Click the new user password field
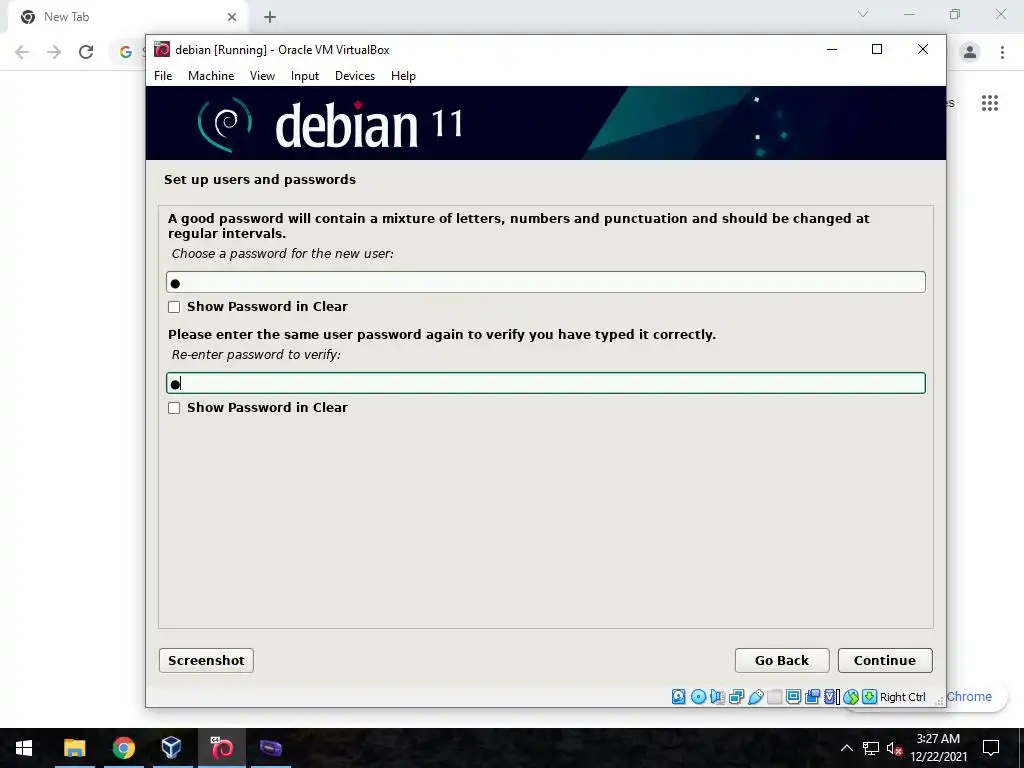Image resolution: width=1024 pixels, height=768 pixels. click(x=546, y=282)
